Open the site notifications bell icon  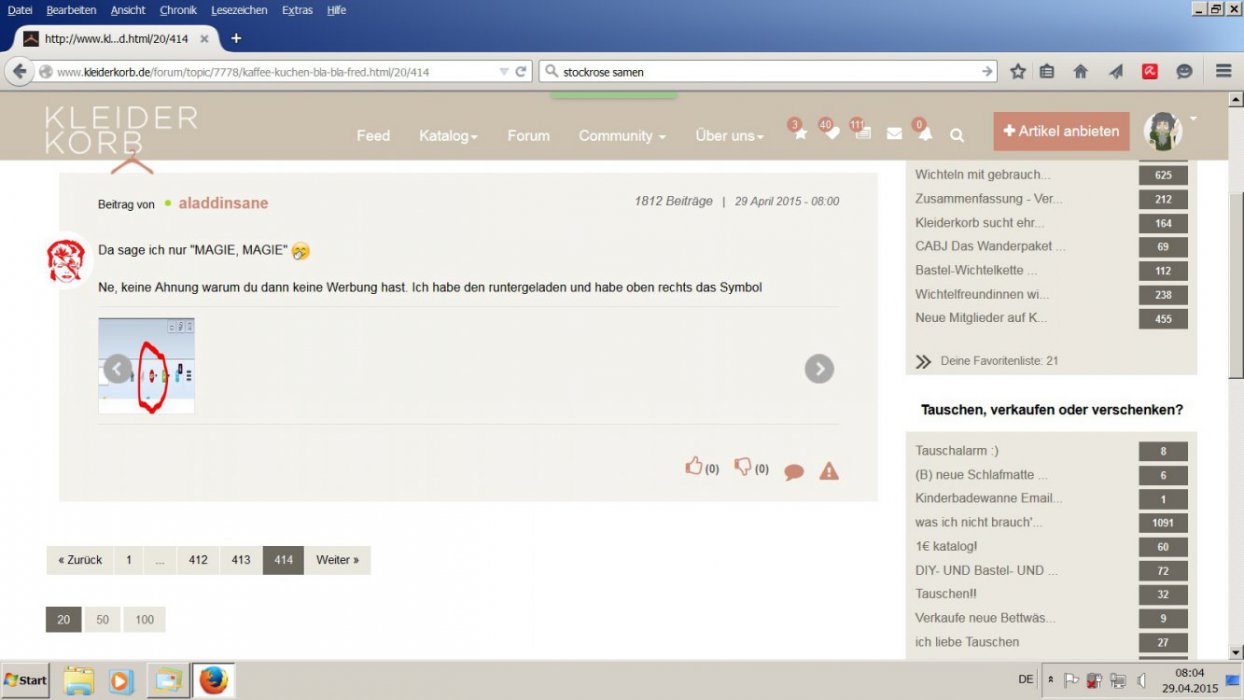[x=925, y=135]
